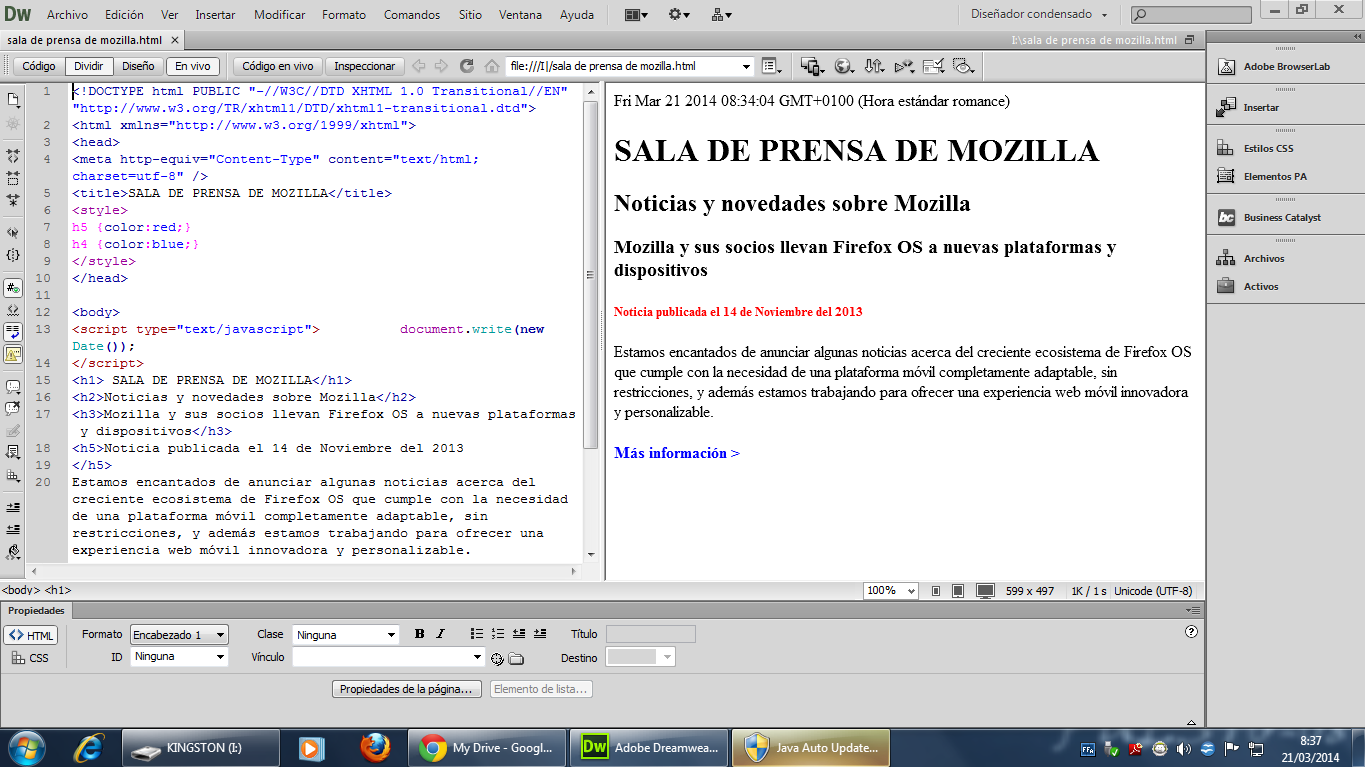Select the <body> tag in tag selector

pos(21,591)
